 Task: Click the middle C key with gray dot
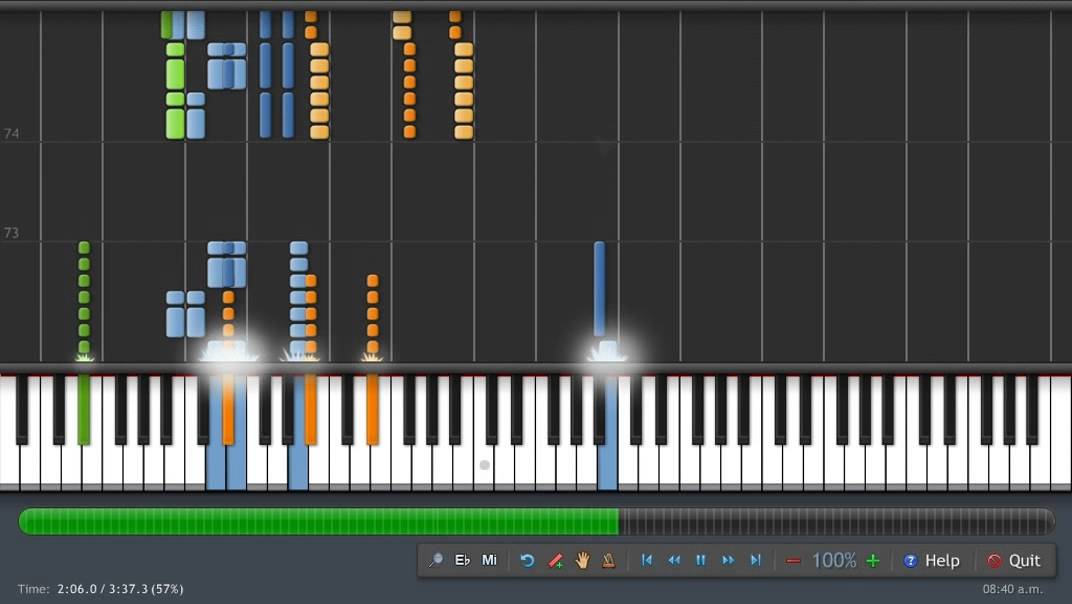coord(484,465)
